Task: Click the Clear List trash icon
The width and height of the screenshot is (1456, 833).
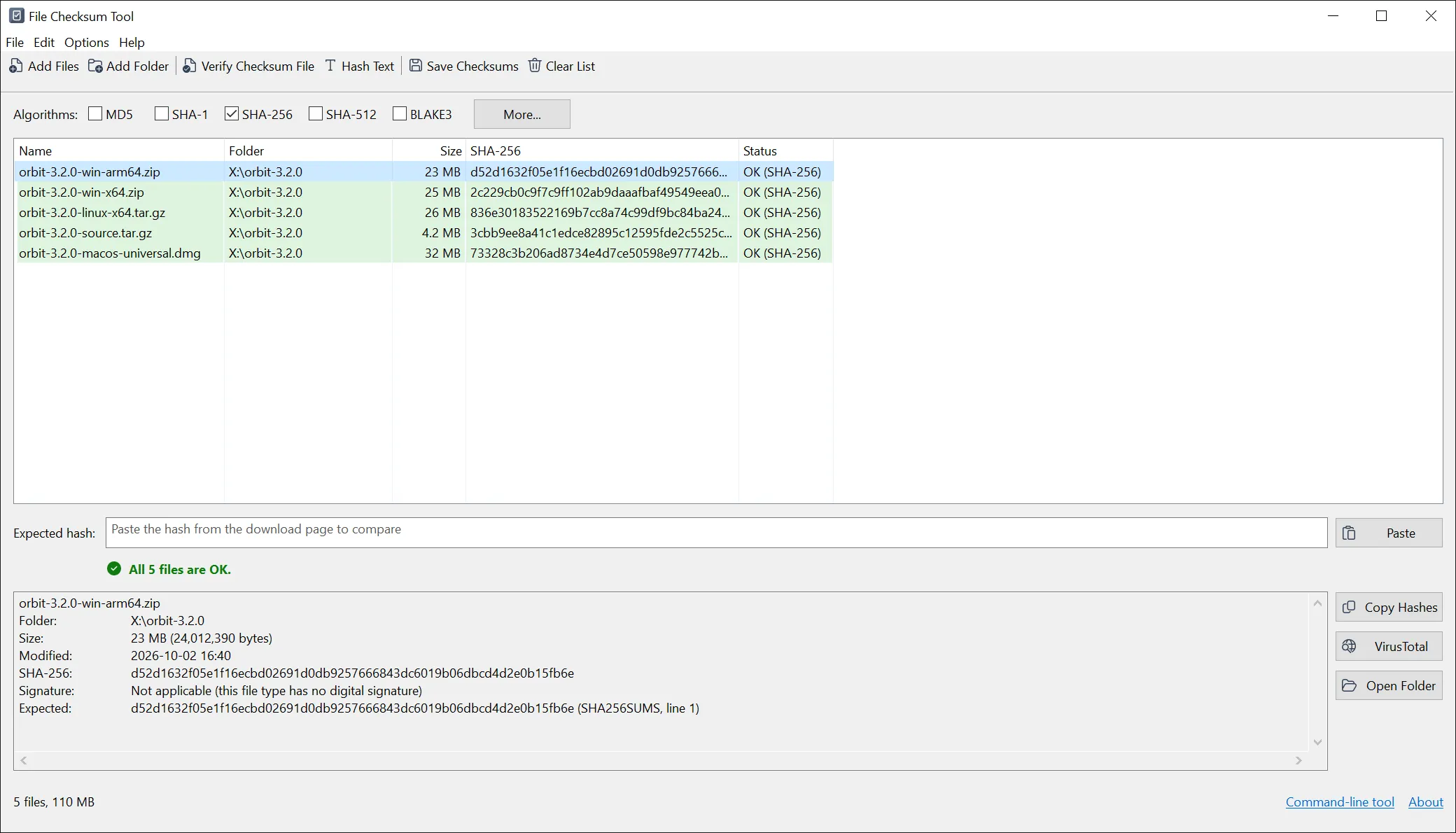Action: [535, 65]
